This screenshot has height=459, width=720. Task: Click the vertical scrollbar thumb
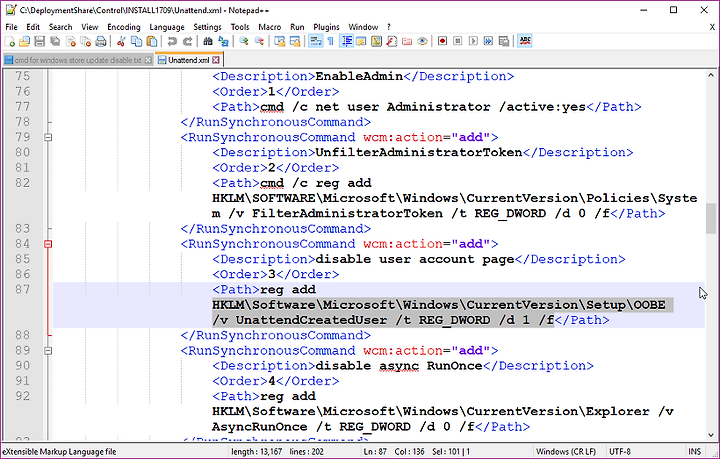(711, 218)
